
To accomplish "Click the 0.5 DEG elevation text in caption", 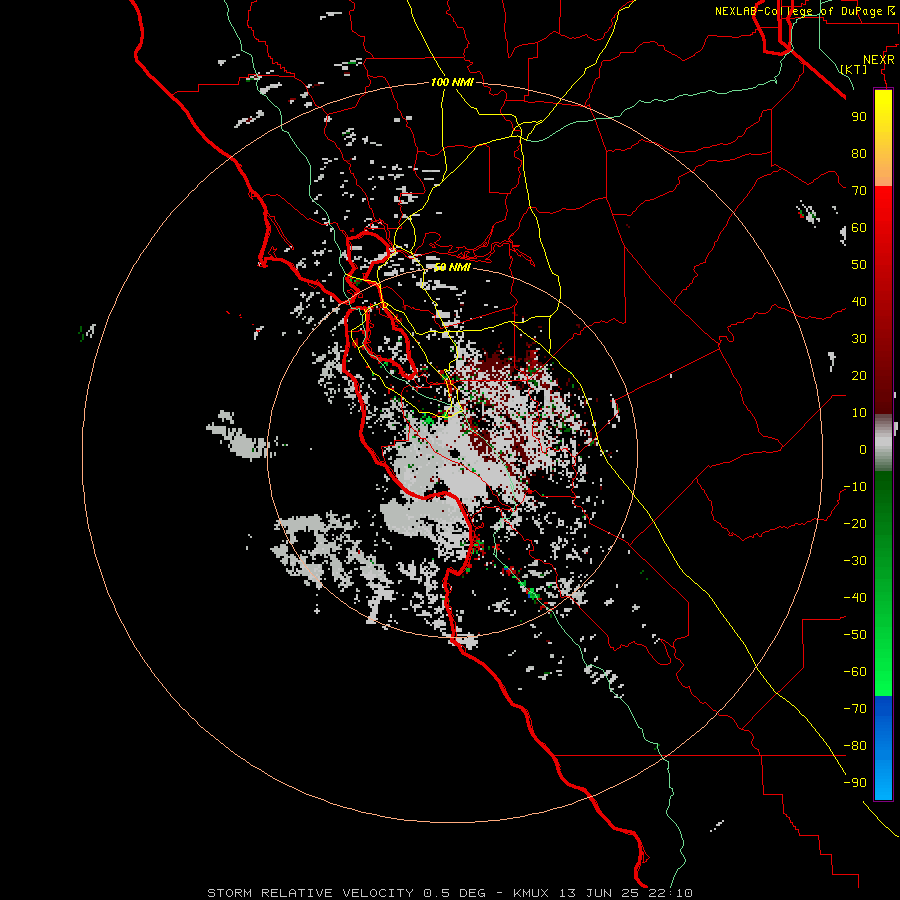I will (454, 893).
